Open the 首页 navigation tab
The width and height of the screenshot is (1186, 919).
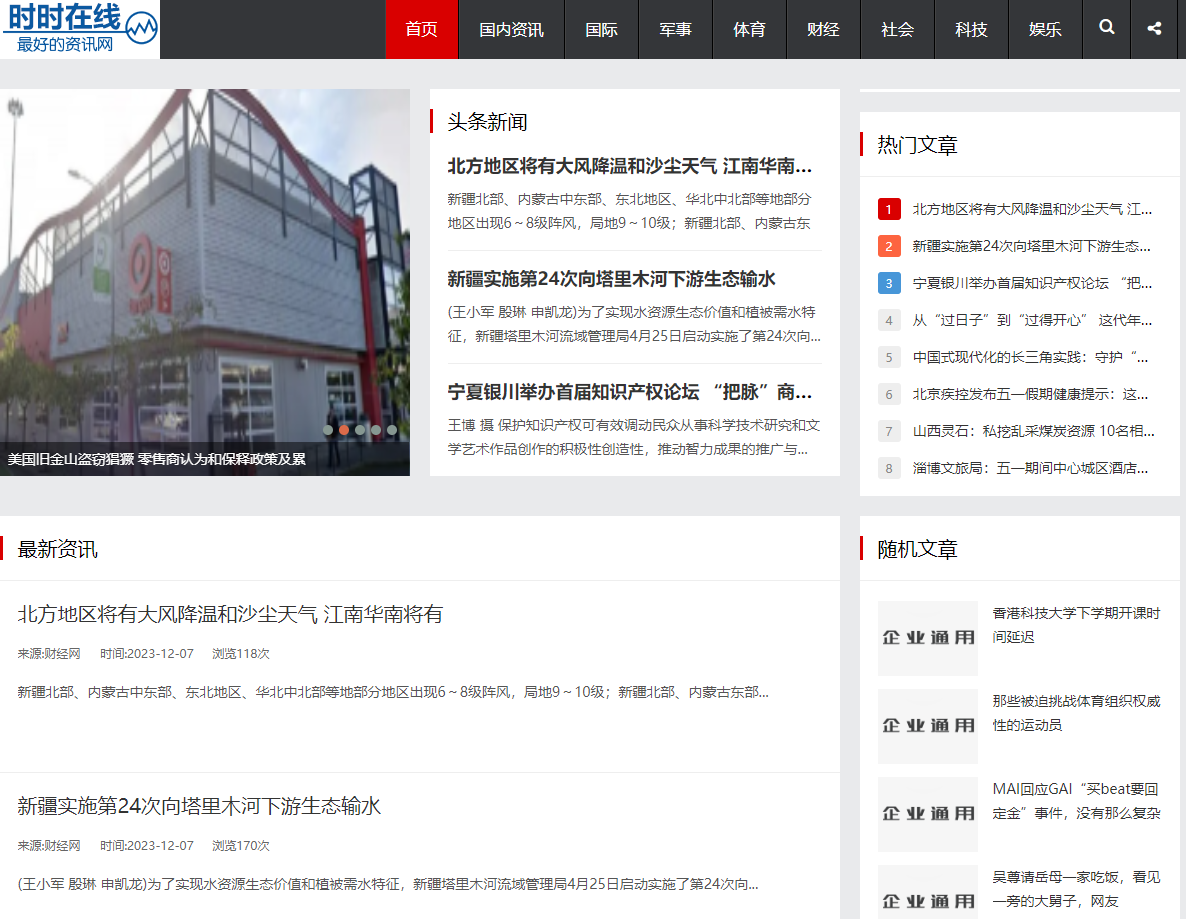(421, 29)
